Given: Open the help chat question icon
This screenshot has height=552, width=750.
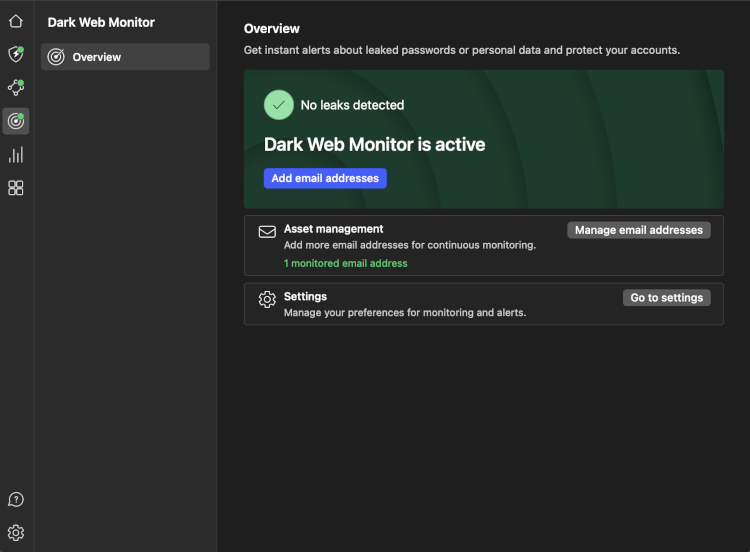Looking at the screenshot, I should [x=16, y=499].
